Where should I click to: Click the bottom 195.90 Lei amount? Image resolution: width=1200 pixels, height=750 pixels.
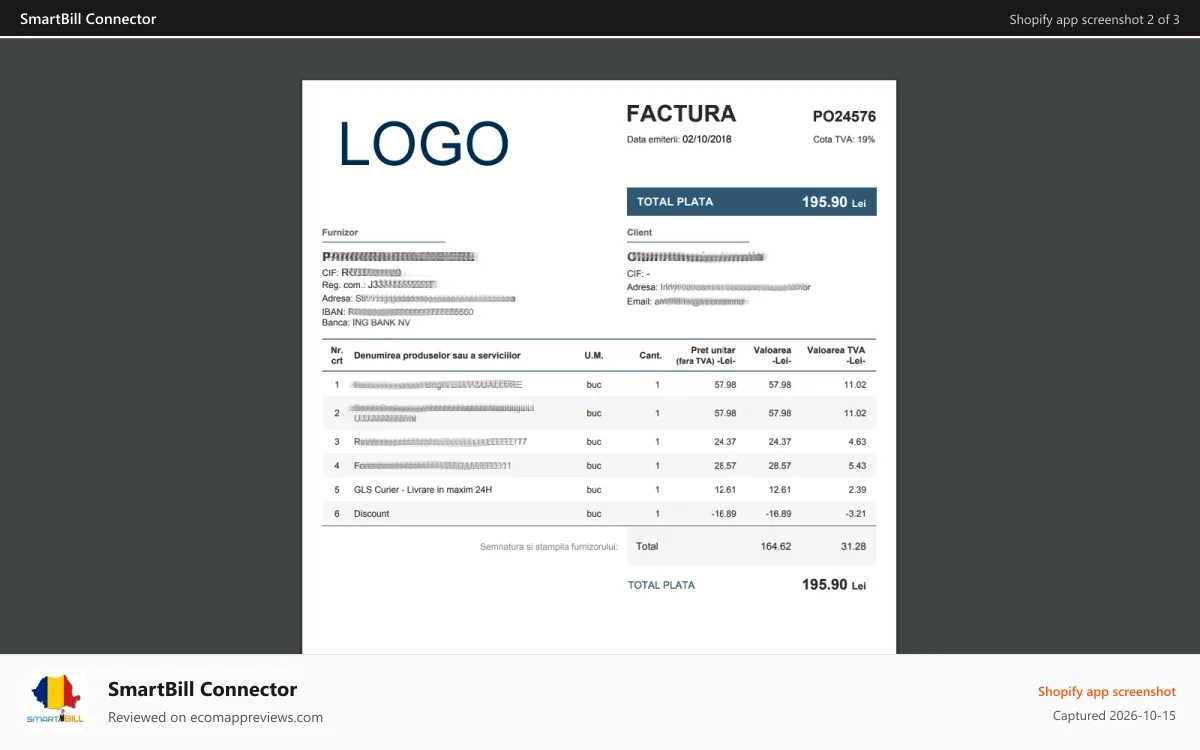tap(834, 584)
